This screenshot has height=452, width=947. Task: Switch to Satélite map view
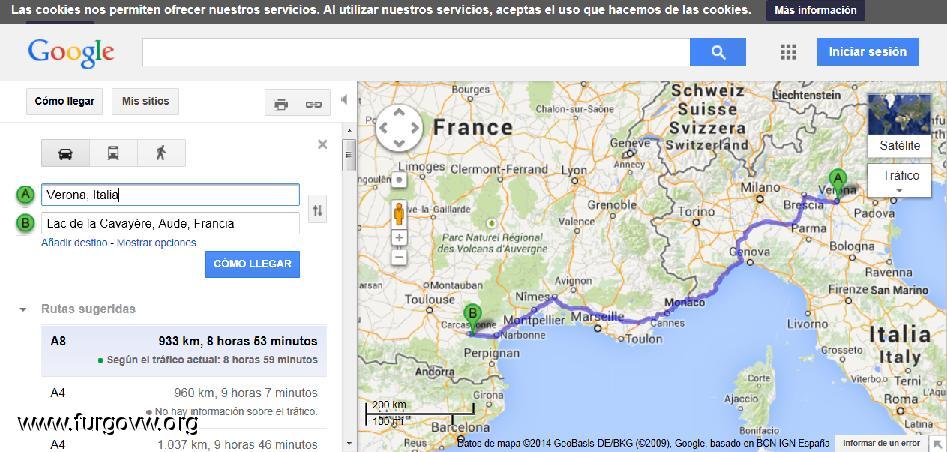[x=899, y=126]
